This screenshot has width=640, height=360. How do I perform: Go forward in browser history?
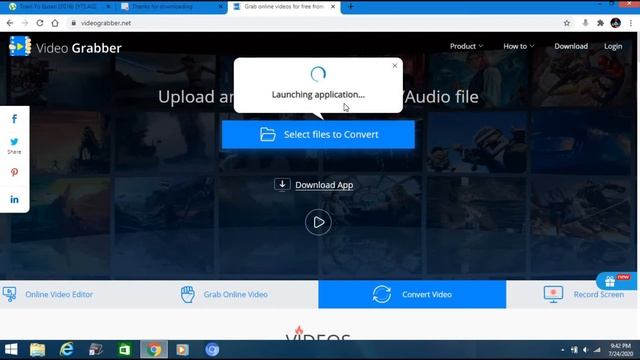(x=25, y=23)
